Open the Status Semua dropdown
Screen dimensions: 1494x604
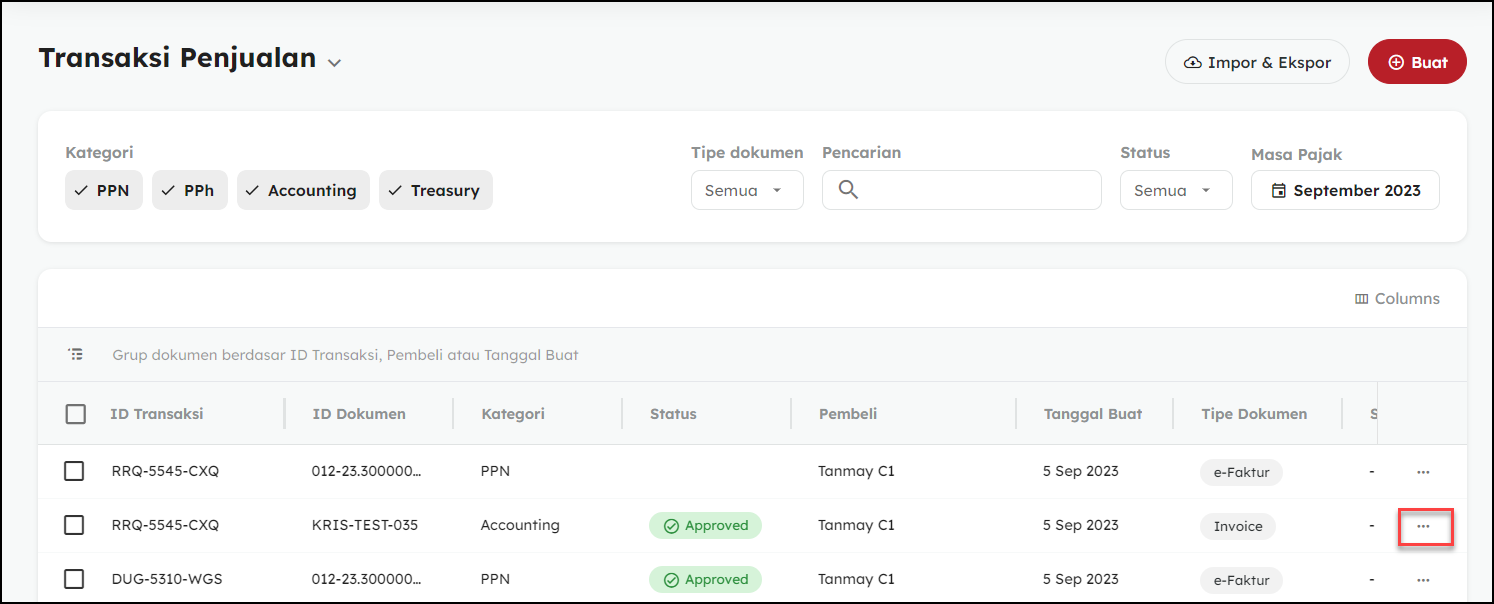[1176, 190]
